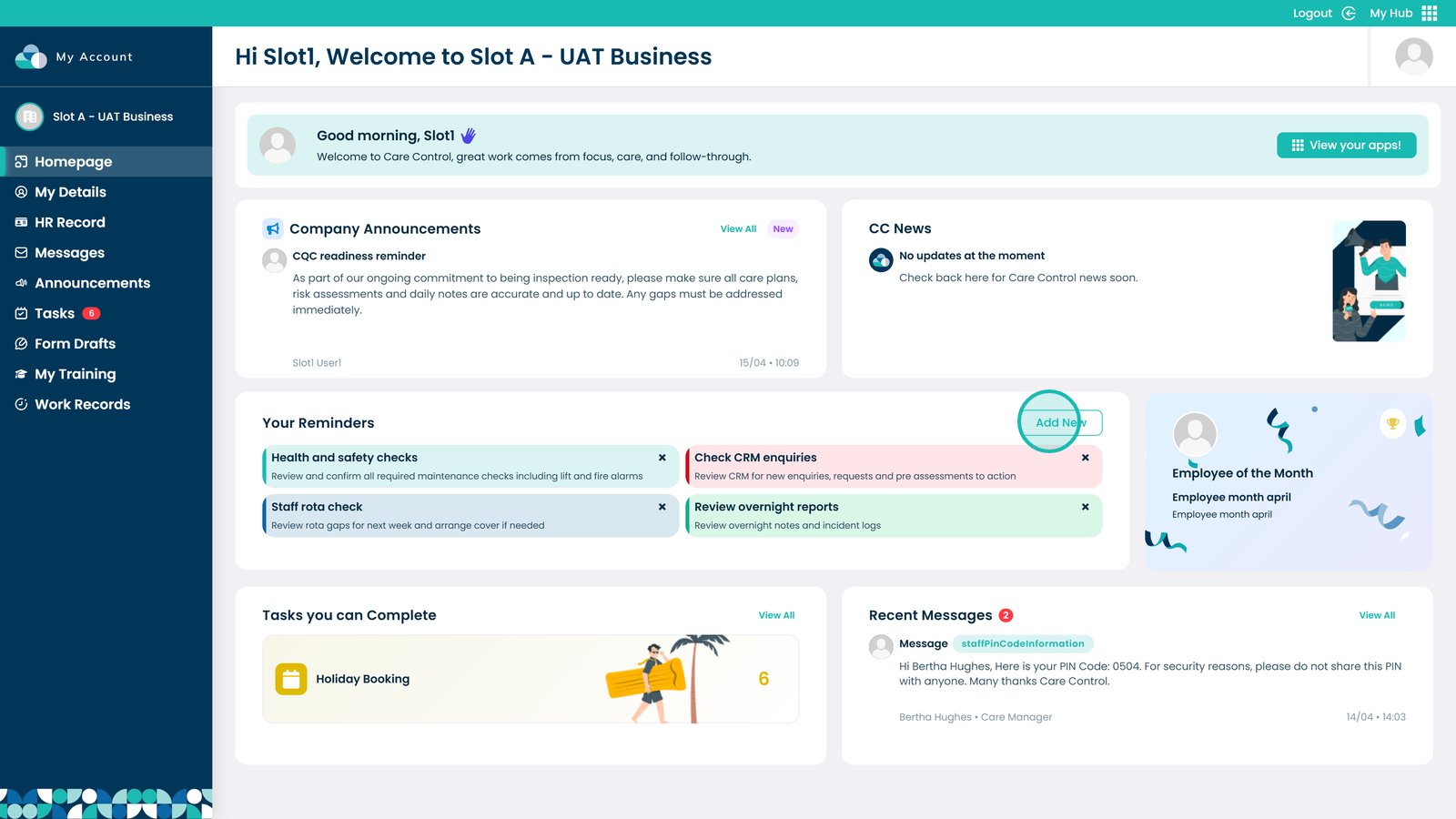Dismiss the Staff rota check reminder
Viewport: 1456px width, 819px height.
click(662, 507)
